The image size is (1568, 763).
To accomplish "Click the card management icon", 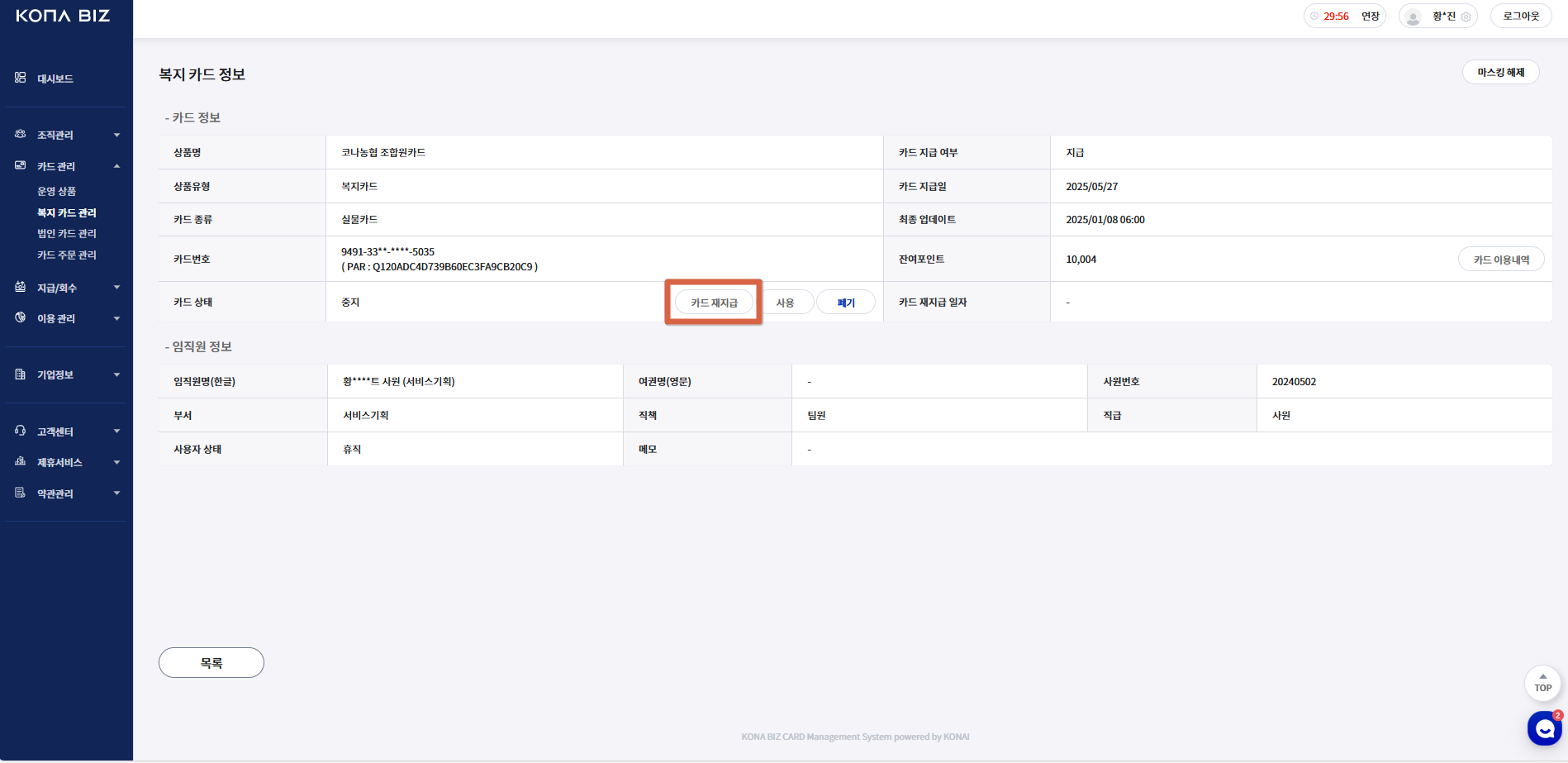I will coord(20,165).
